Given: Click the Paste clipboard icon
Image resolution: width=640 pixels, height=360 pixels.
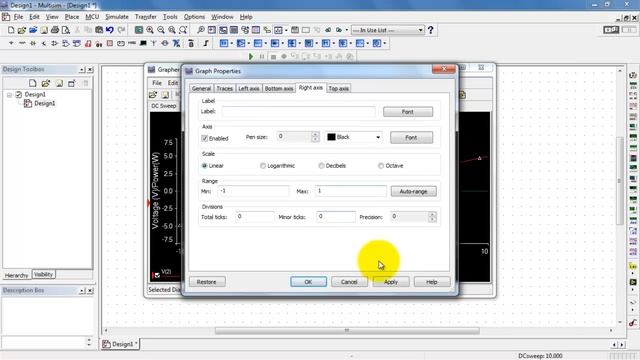Looking at the screenshot, I should (99, 30).
